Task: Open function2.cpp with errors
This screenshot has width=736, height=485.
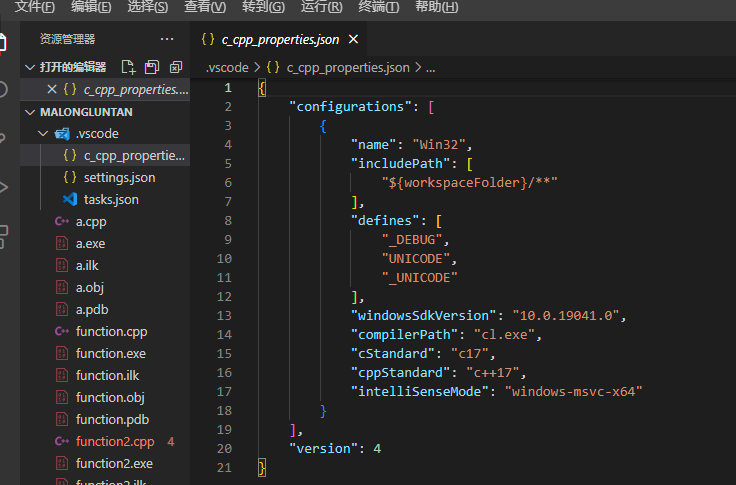Action: tap(105, 441)
